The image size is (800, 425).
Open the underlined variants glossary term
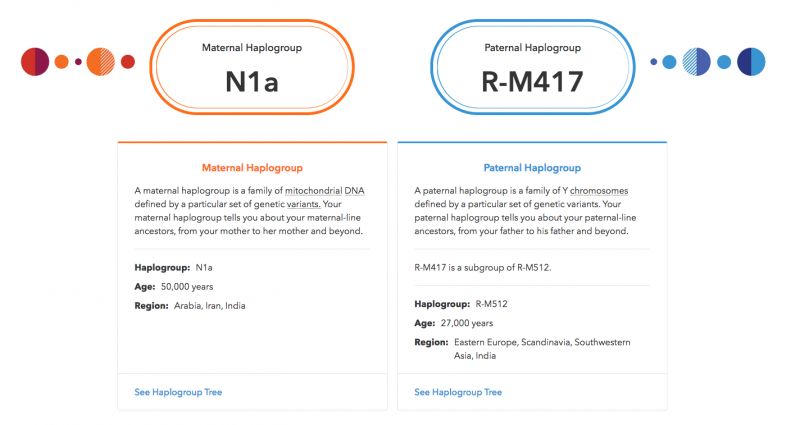[x=304, y=204]
